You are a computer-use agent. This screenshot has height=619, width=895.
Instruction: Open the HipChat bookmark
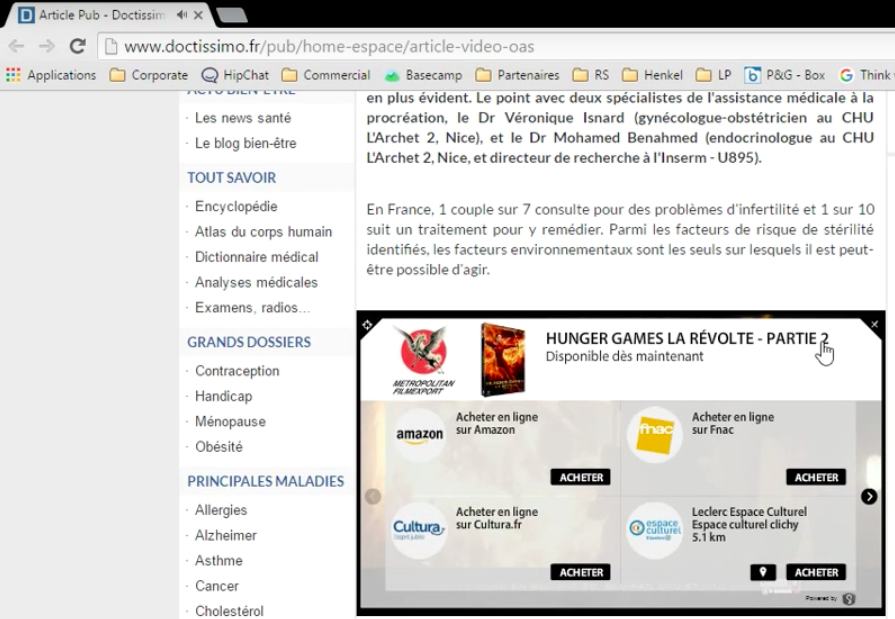pyautogui.click(x=235, y=75)
